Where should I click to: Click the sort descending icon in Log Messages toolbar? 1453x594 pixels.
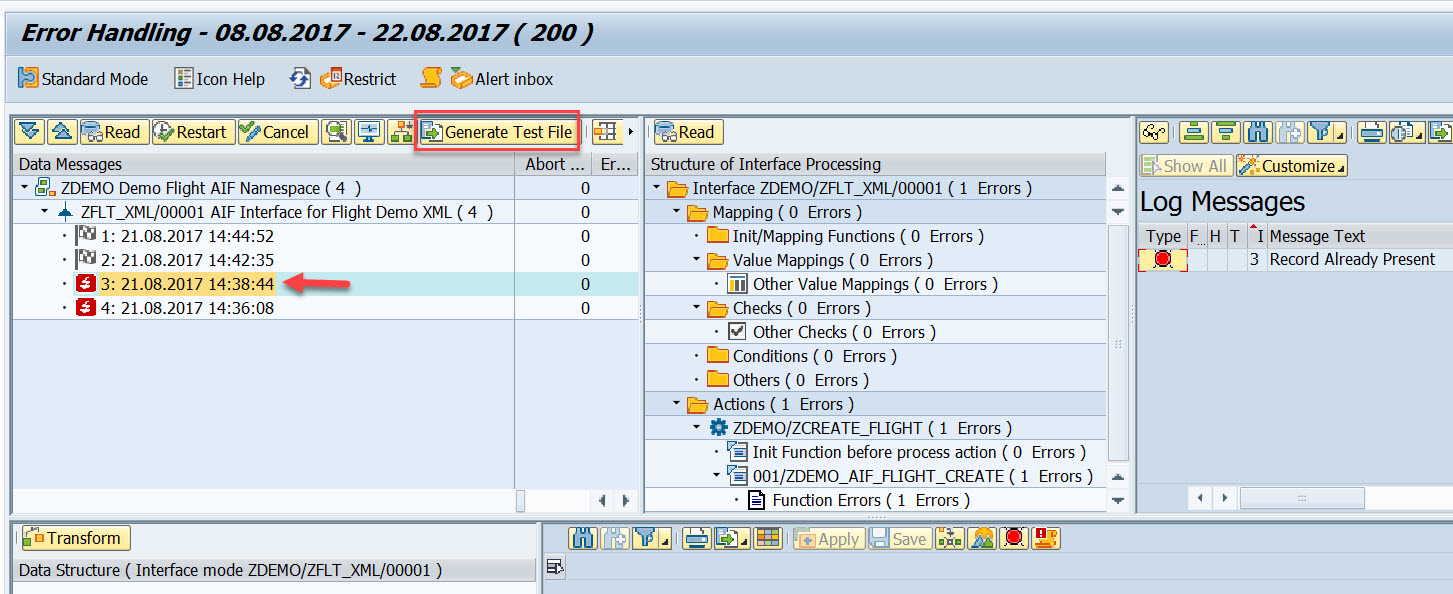pos(1226,131)
